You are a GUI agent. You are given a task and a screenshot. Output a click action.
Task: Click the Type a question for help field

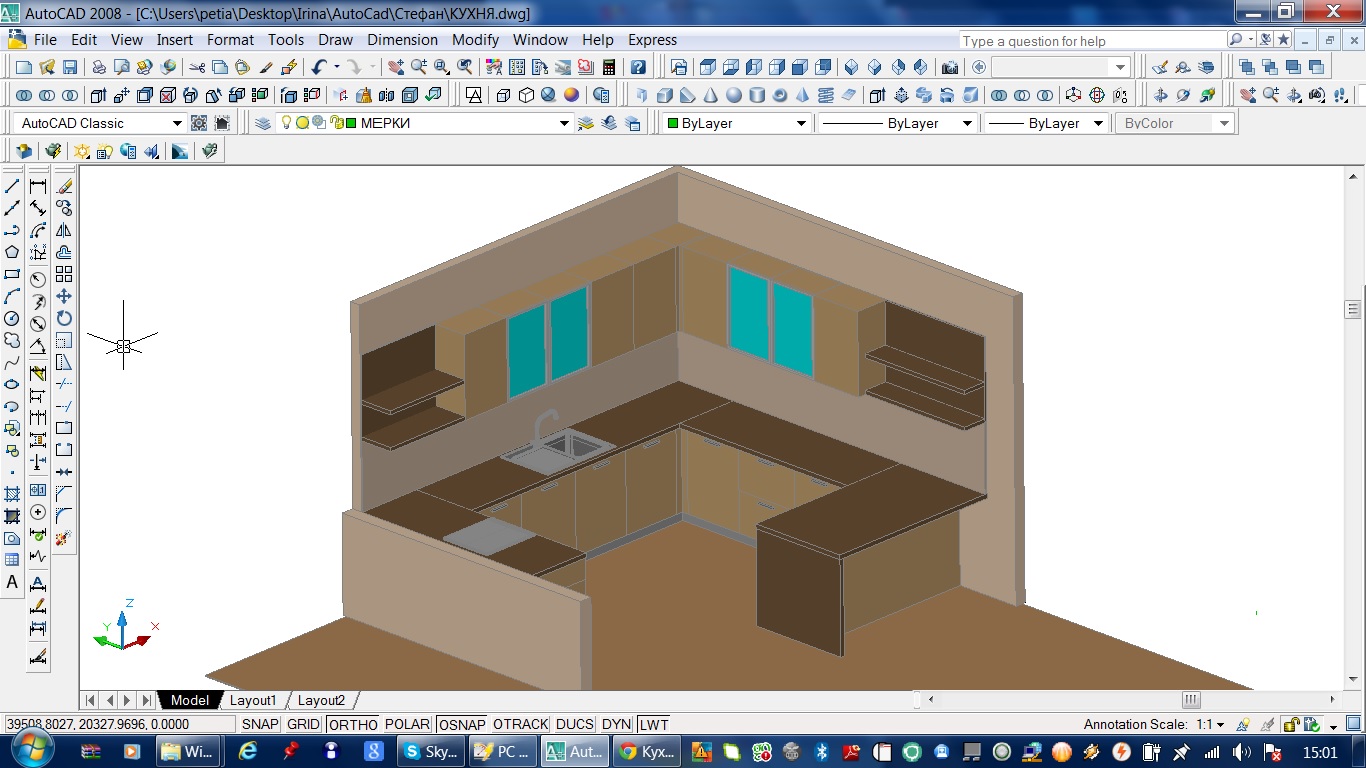pyautogui.click(x=1091, y=41)
